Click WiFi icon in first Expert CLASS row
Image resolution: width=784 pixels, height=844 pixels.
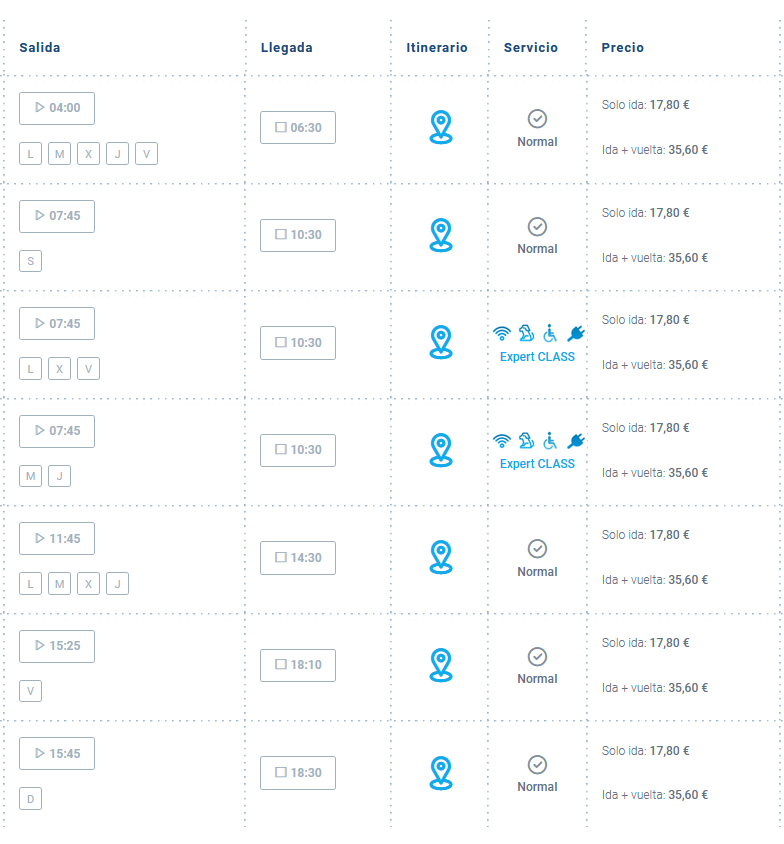tap(502, 334)
